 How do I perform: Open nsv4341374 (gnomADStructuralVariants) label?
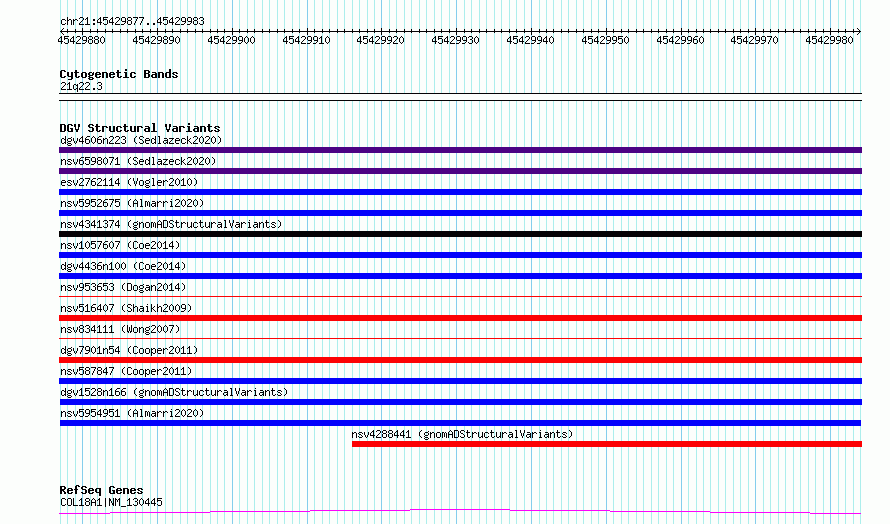[171, 224]
